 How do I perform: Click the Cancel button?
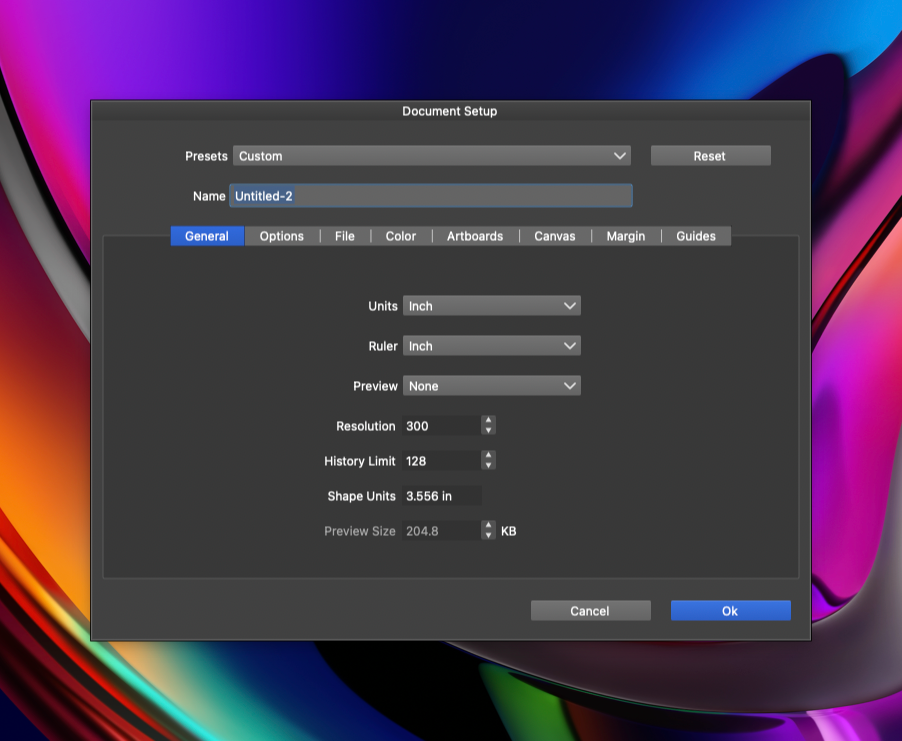pos(591,611)
